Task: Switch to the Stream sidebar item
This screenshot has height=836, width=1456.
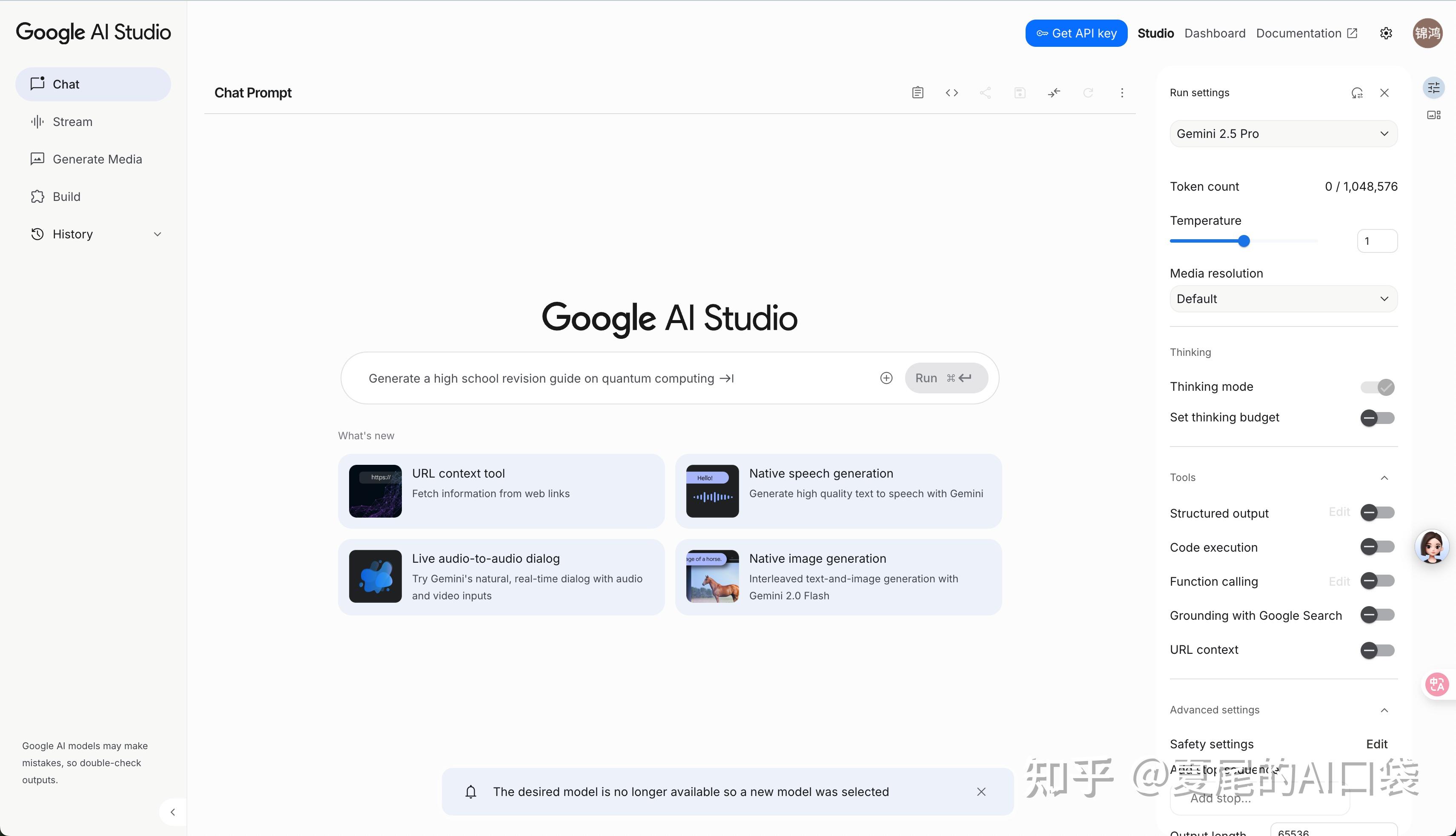Action: click(72, 122)
